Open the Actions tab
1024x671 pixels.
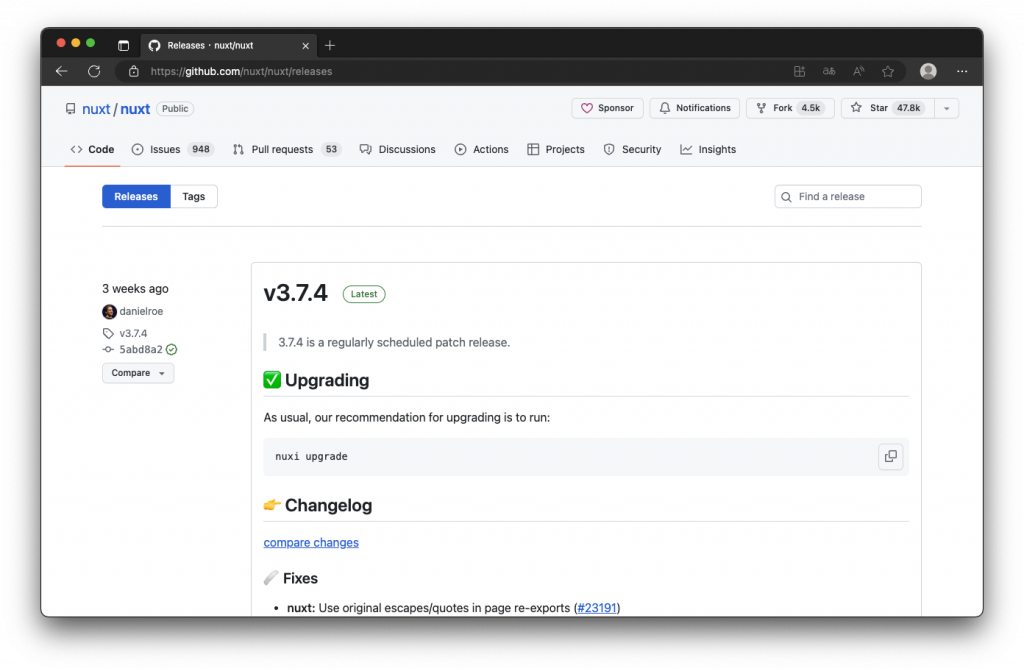(481, 150)
